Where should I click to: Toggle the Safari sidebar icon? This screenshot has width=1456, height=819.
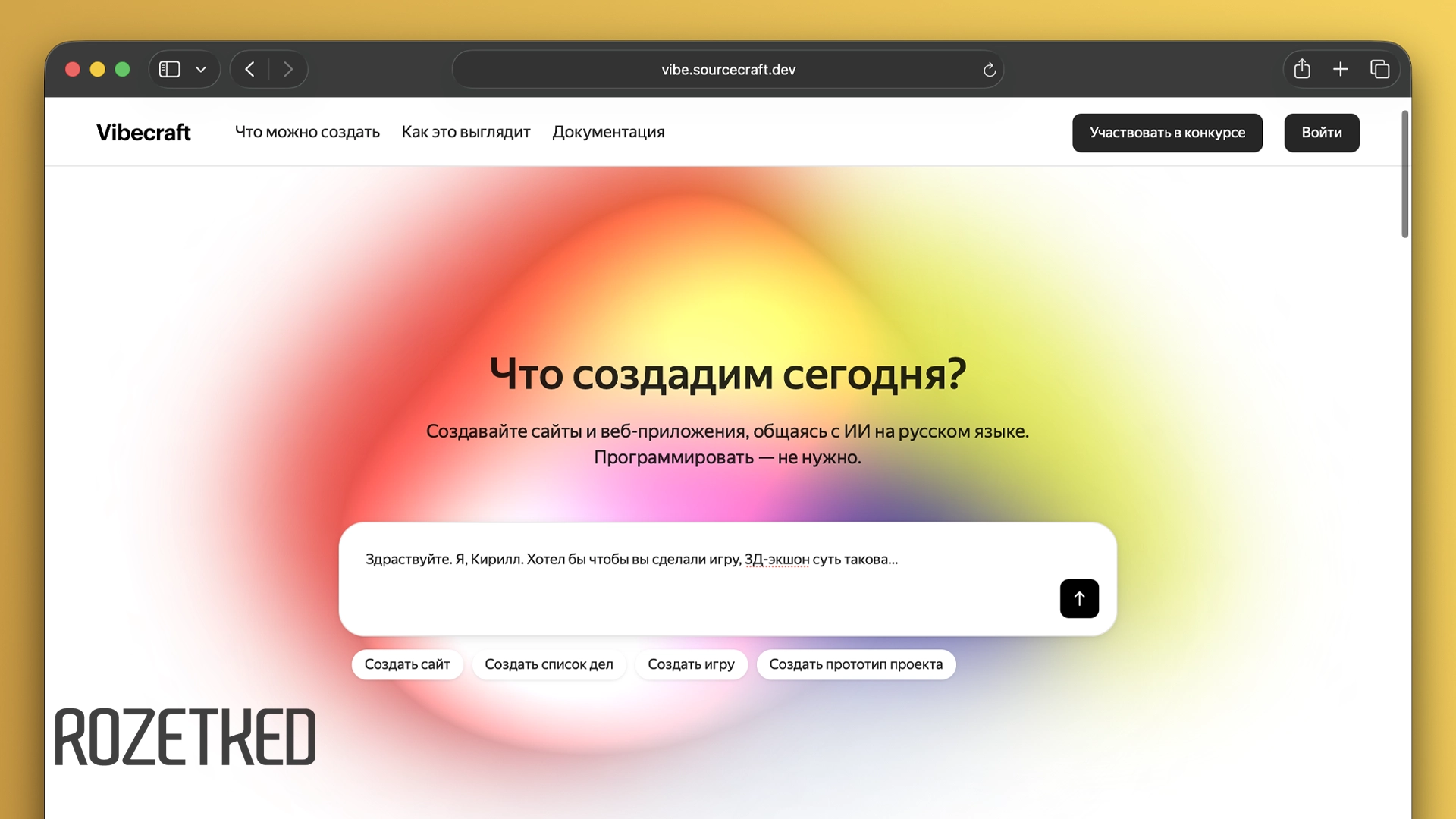169,70
